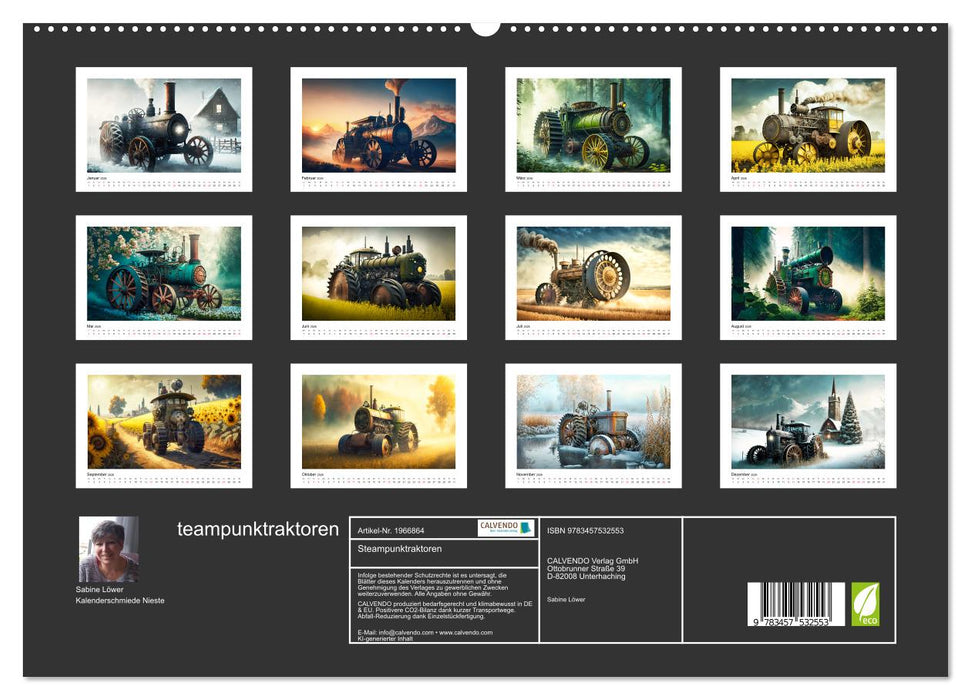Select the März green forest tractor image
Screen dimensions: 971x700
tap(593, 125)
